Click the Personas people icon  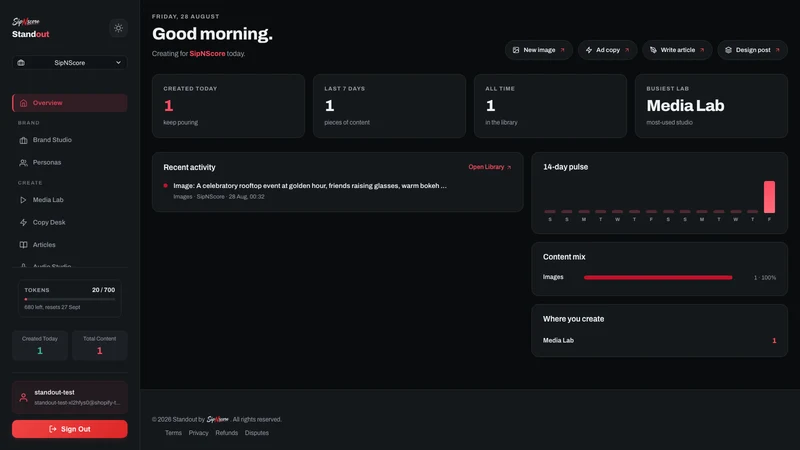[x=23, y=163]
